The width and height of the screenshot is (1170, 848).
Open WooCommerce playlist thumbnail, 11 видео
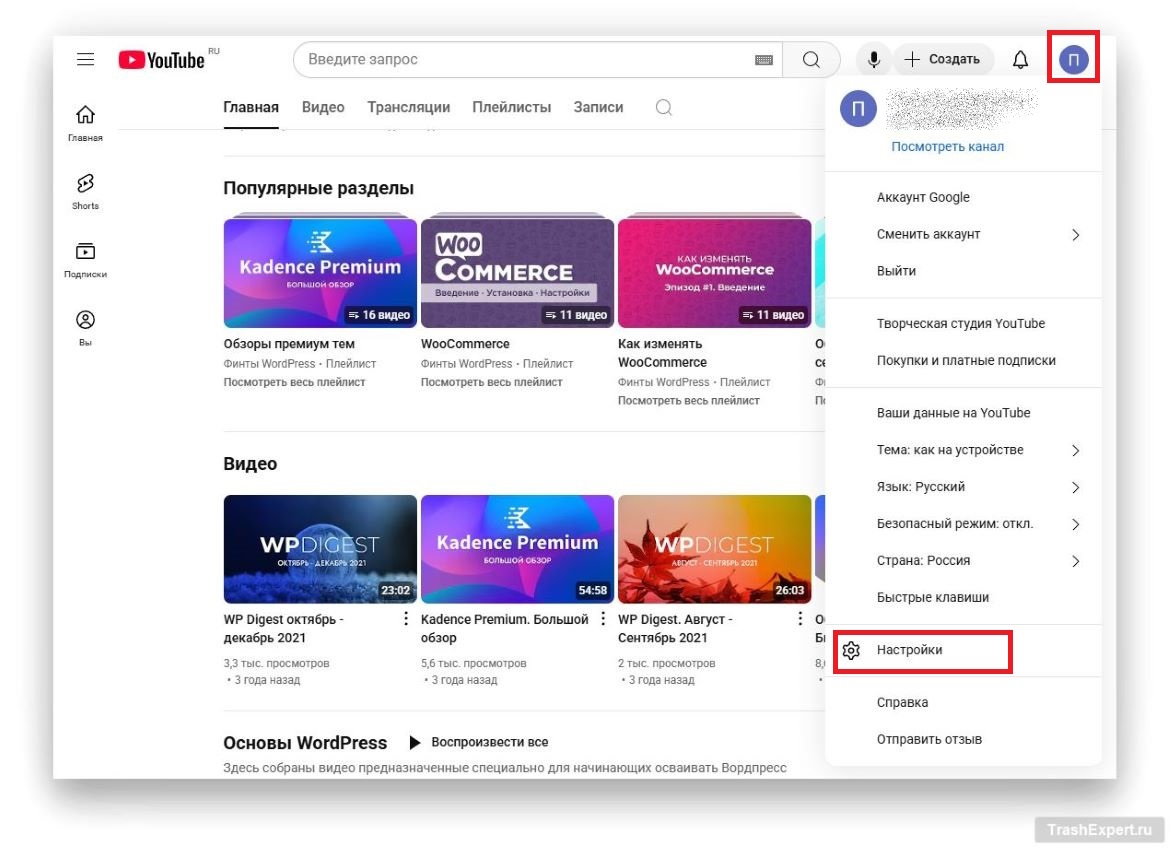(x=517, y=272)
